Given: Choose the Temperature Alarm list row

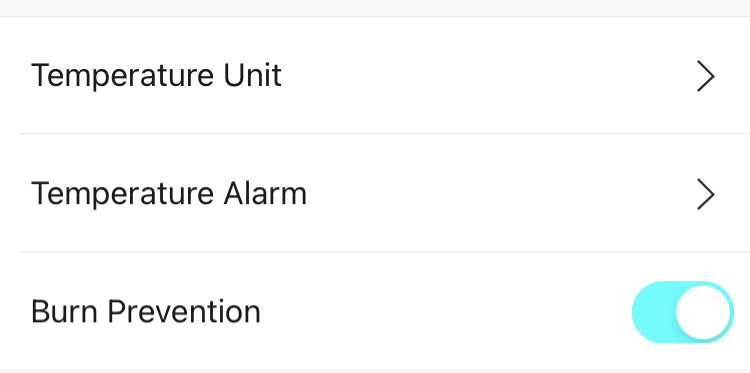Looking at the screenshot, I should (x=375, y=193).
